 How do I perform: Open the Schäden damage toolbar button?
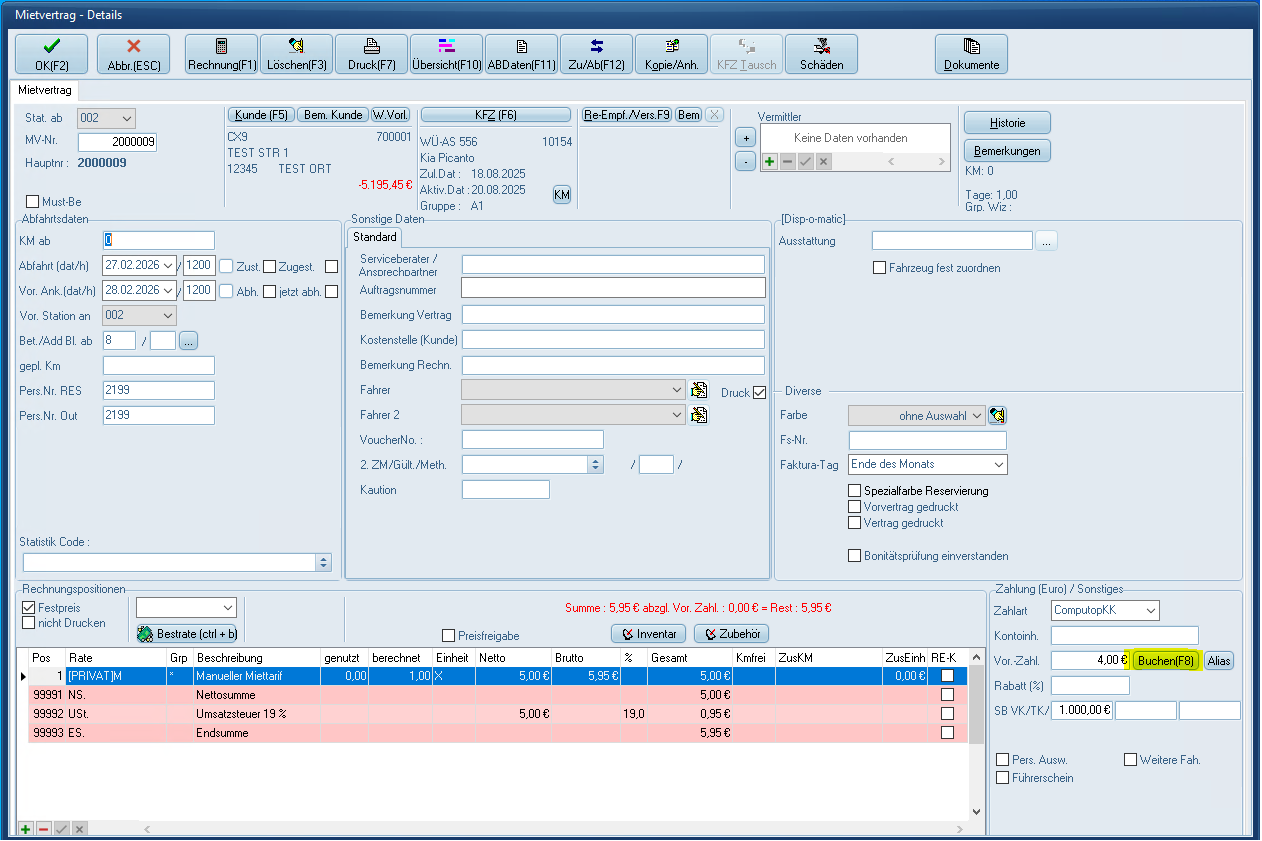(821, 54)
